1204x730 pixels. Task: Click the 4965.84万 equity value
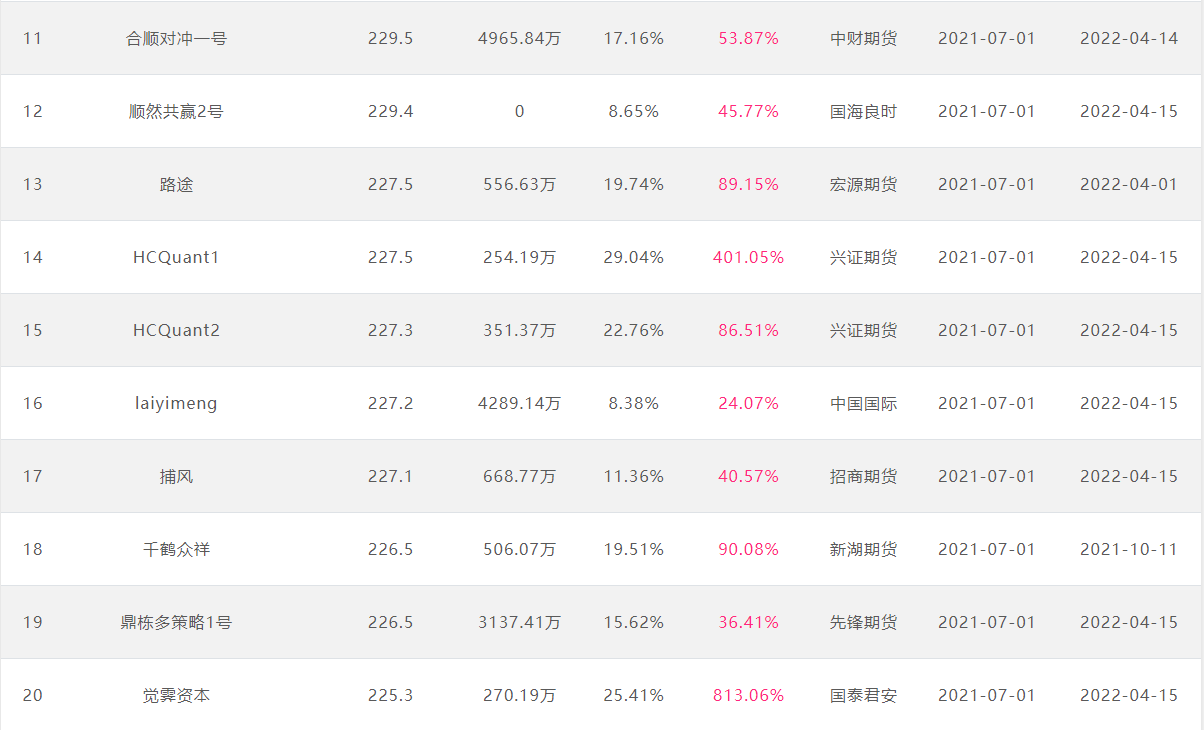point(519,38)
